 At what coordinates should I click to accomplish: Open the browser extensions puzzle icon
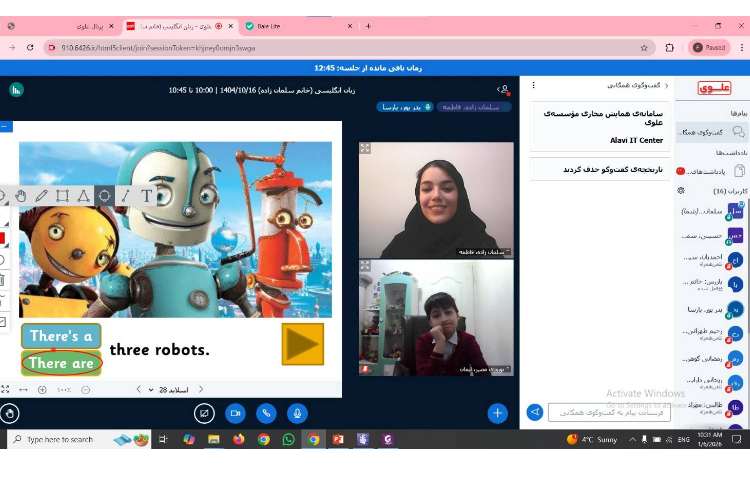tap(670, 47)
